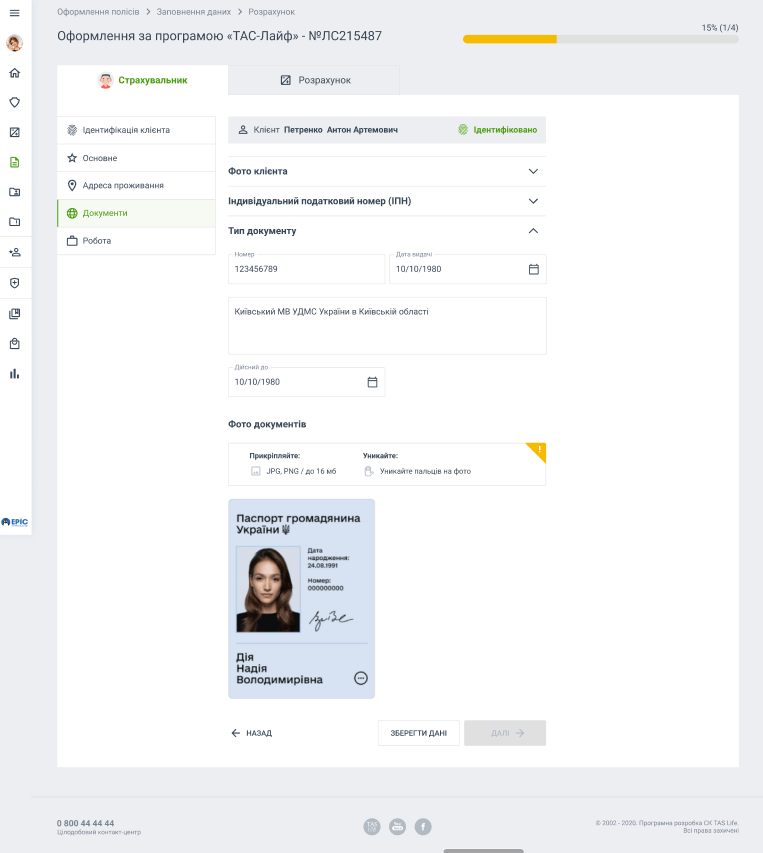This screenshot has height=853, width=763.
Task: Click the bar chart statistics sidebar icon
Action: (x=14, y=374)
